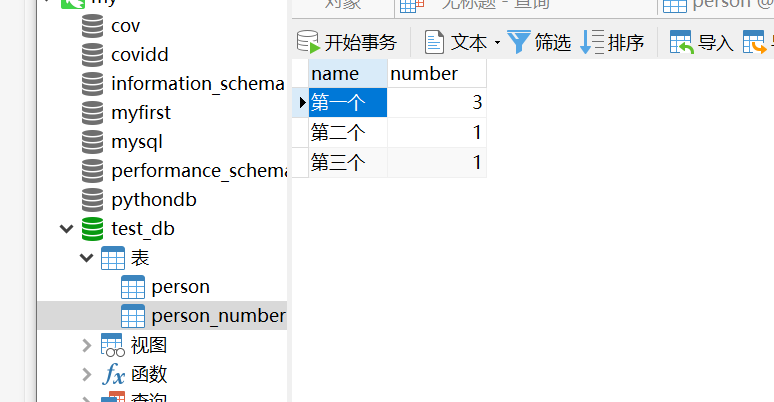The image size is (774, 402).
Task: Click the Begin Transaction (开始事务) icon
Action: (x=308, y=42)
